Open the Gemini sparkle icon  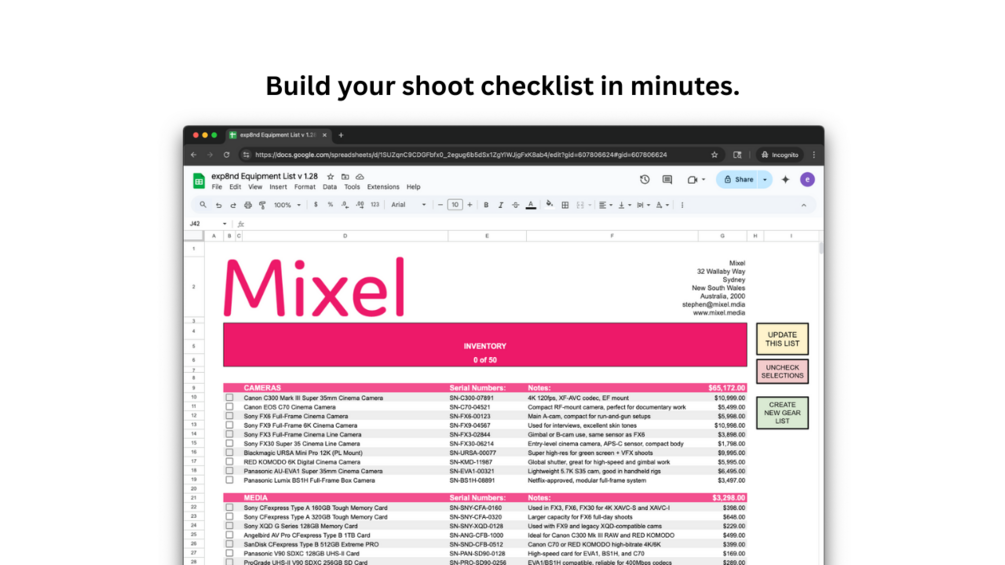[785, 180]
